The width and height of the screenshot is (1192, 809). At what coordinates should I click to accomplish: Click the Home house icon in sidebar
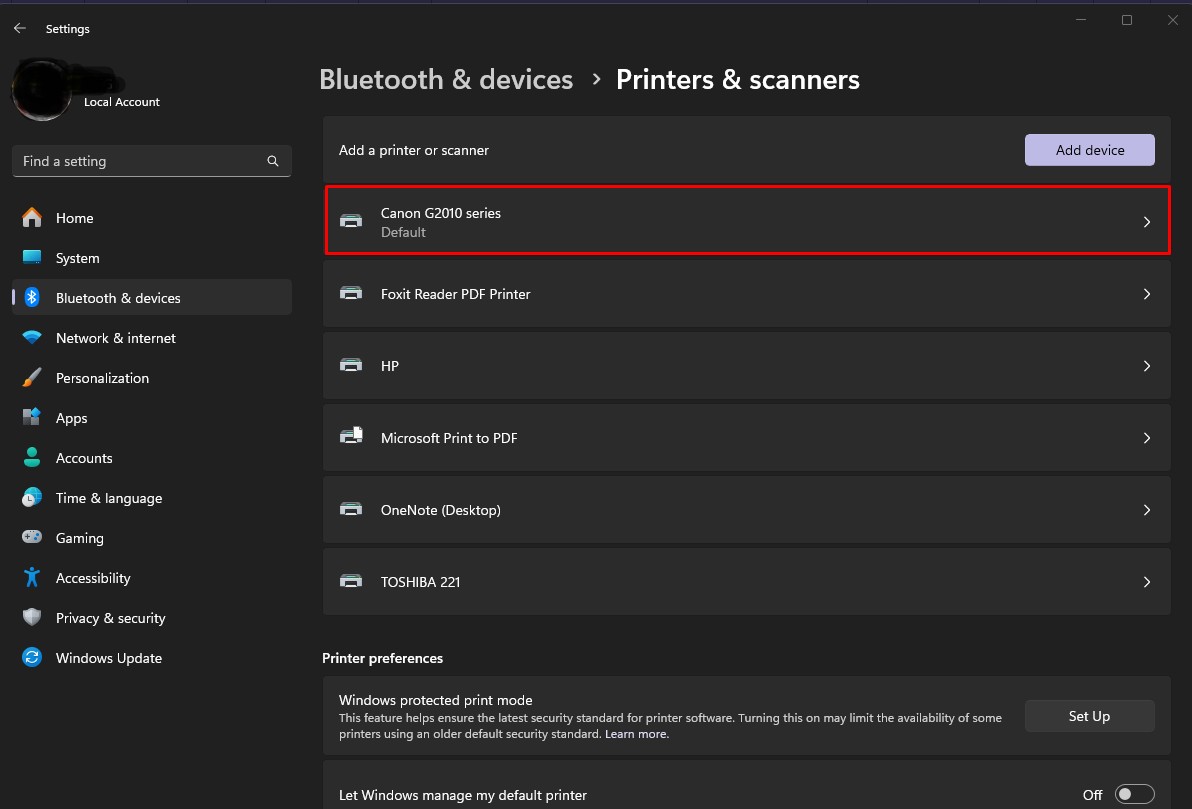32,217
